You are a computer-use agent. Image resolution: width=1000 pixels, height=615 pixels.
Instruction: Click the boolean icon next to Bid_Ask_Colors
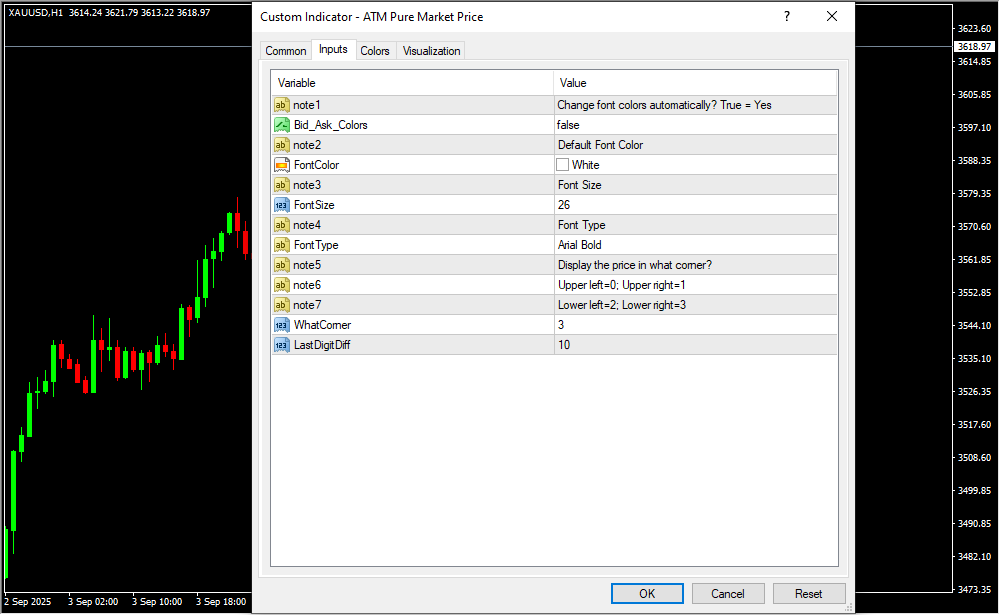(x=281, y=125)
